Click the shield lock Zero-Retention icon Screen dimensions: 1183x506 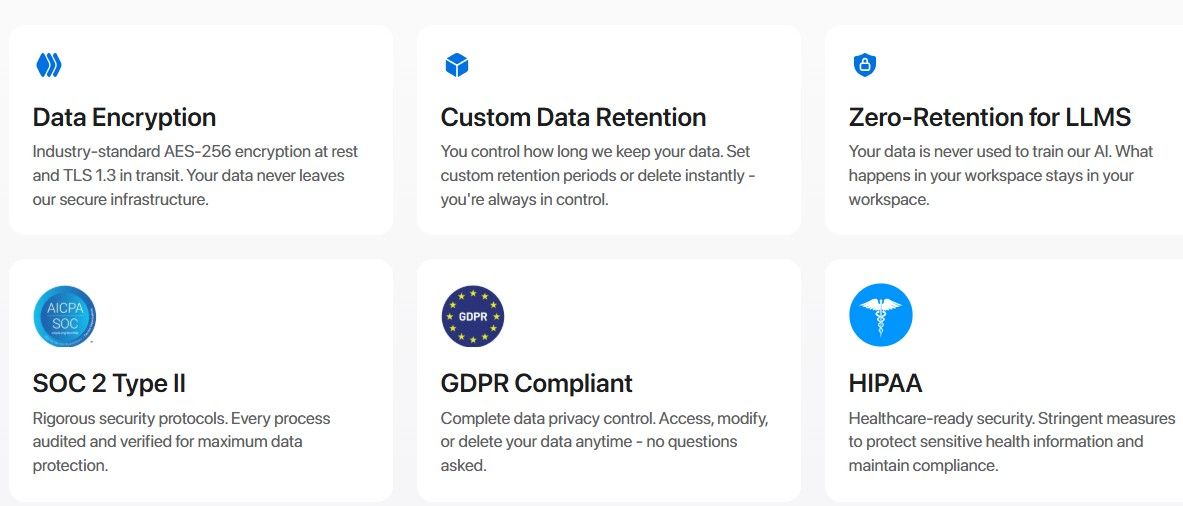[x=864, y=66]
